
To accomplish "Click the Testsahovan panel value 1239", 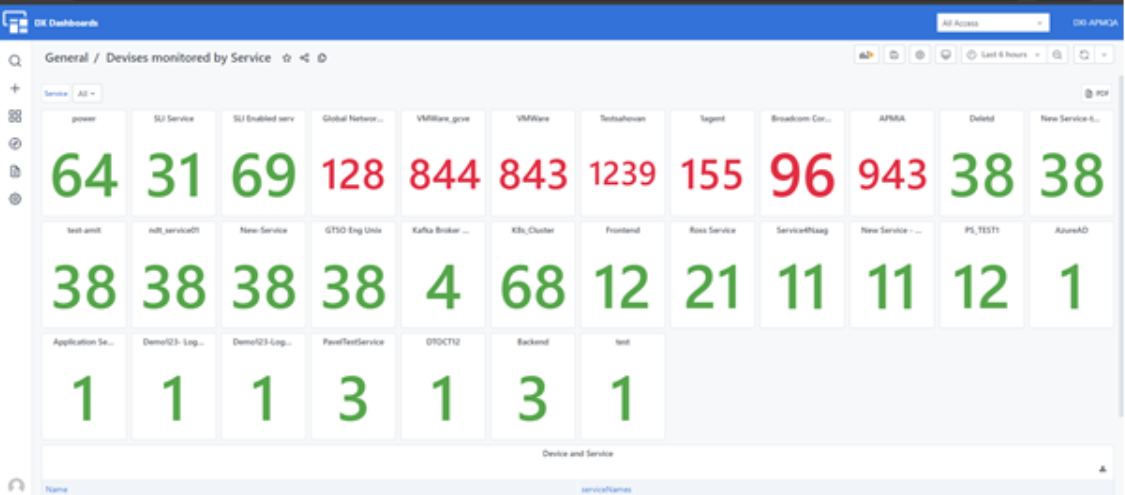I will point(623,174).
